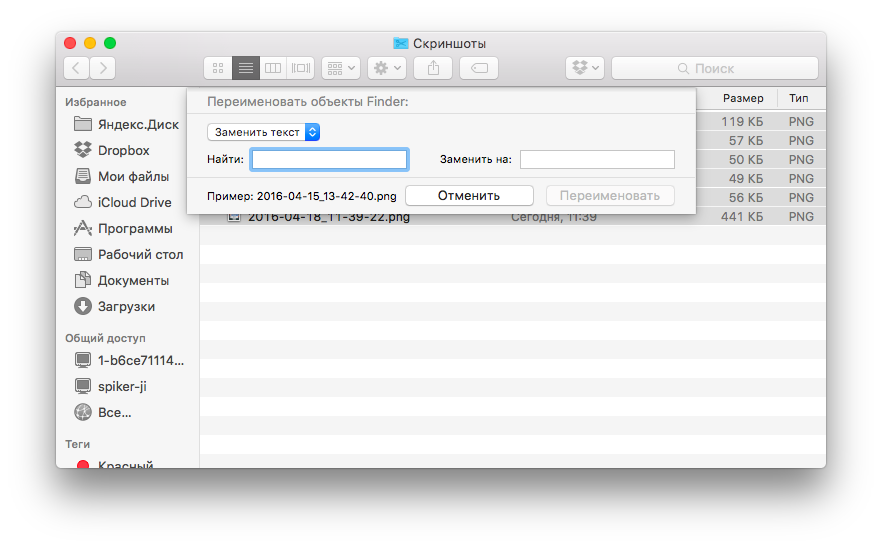Click the 'Заменить на' text field
The width and height of the screenshot is (882, 548).
click(597, 159)
